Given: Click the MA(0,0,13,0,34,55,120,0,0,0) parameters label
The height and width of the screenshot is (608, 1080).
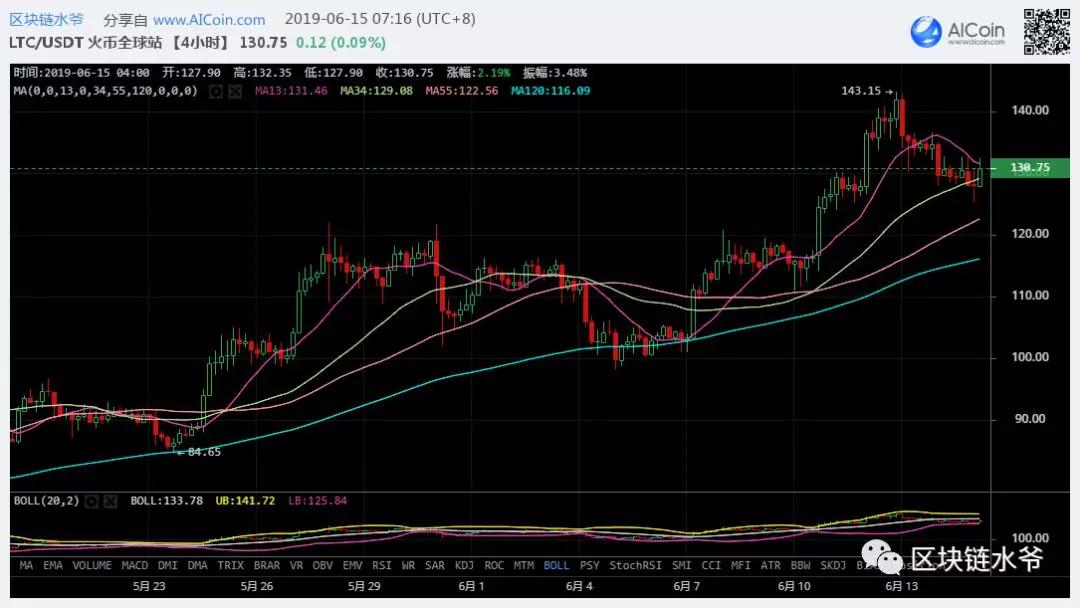Looking at the screenshot, I should tap(105, 91).
